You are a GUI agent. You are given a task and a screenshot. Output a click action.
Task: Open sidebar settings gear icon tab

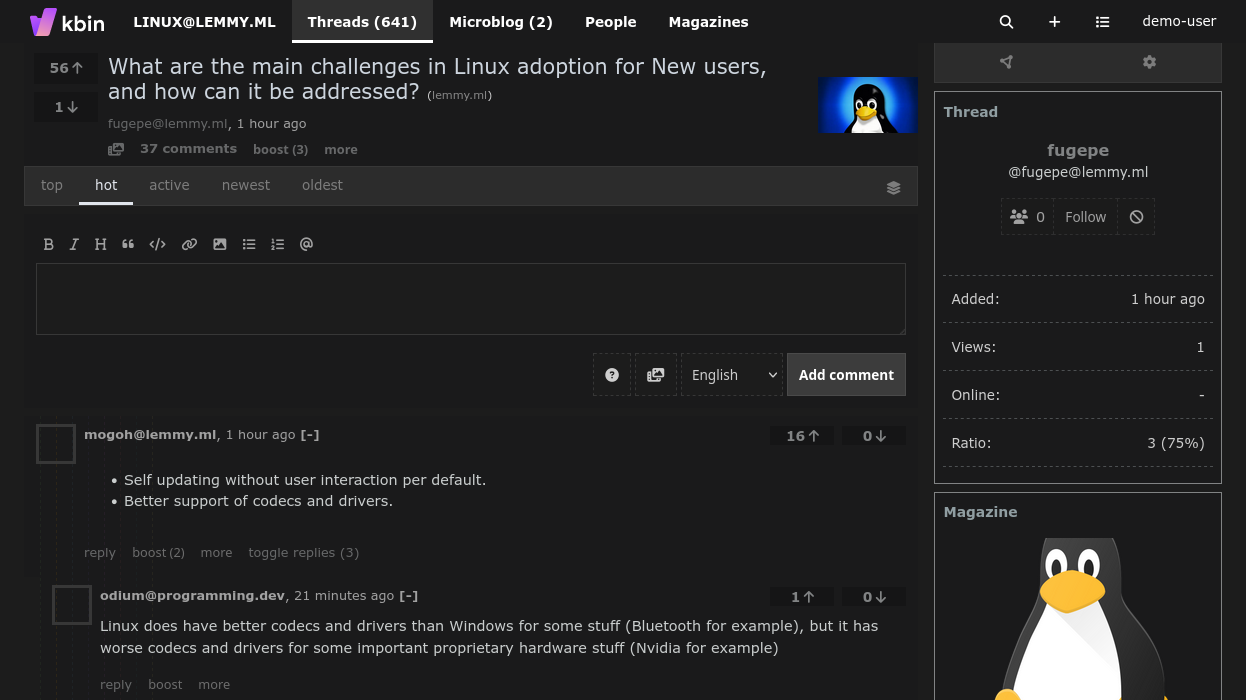coord(1150,62)
